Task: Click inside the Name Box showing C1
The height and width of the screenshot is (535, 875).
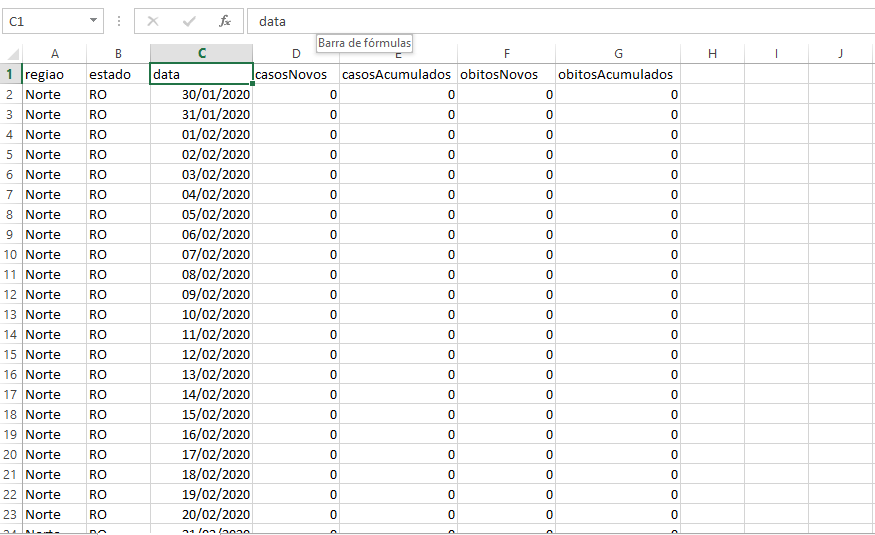Action: [45, 21]
